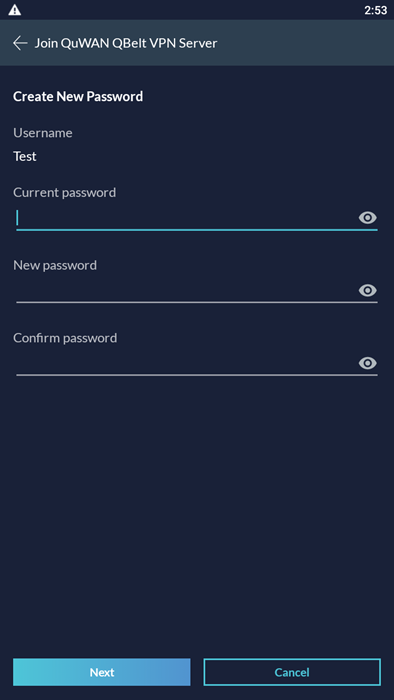Tap the Current password label
The height and width of the screenshot is (700, 394).
(x=64, y=192)
